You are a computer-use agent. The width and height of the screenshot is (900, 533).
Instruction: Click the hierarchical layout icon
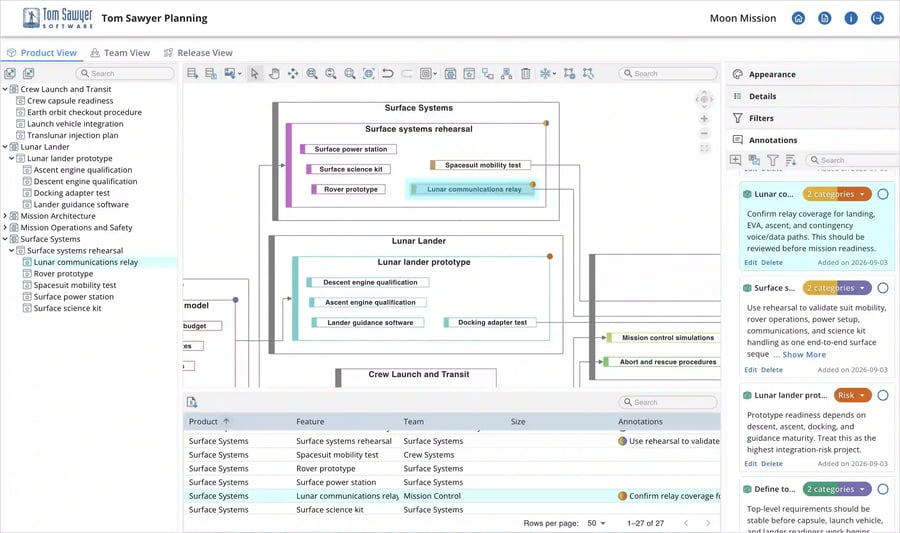[506, 73]
